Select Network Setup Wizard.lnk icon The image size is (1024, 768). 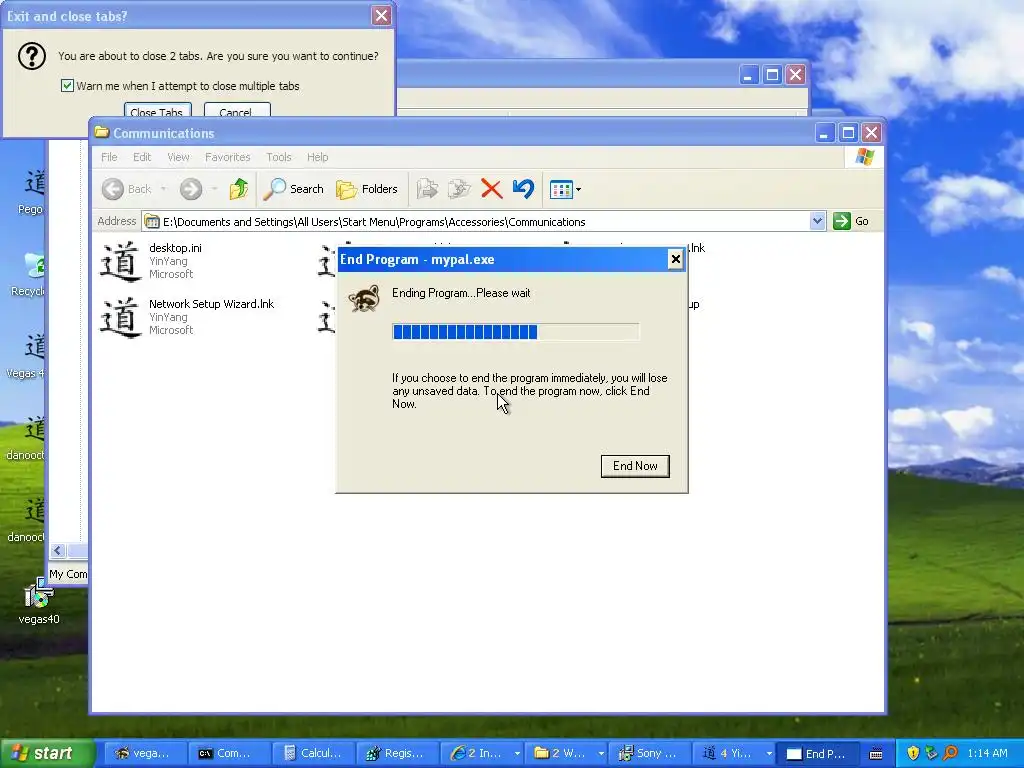120,317
